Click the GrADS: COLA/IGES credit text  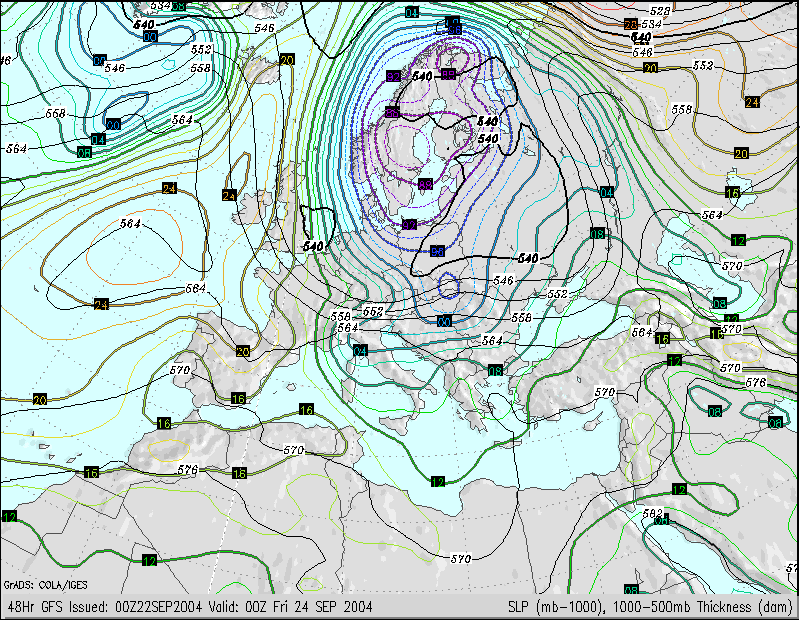[x=32, y=584]
